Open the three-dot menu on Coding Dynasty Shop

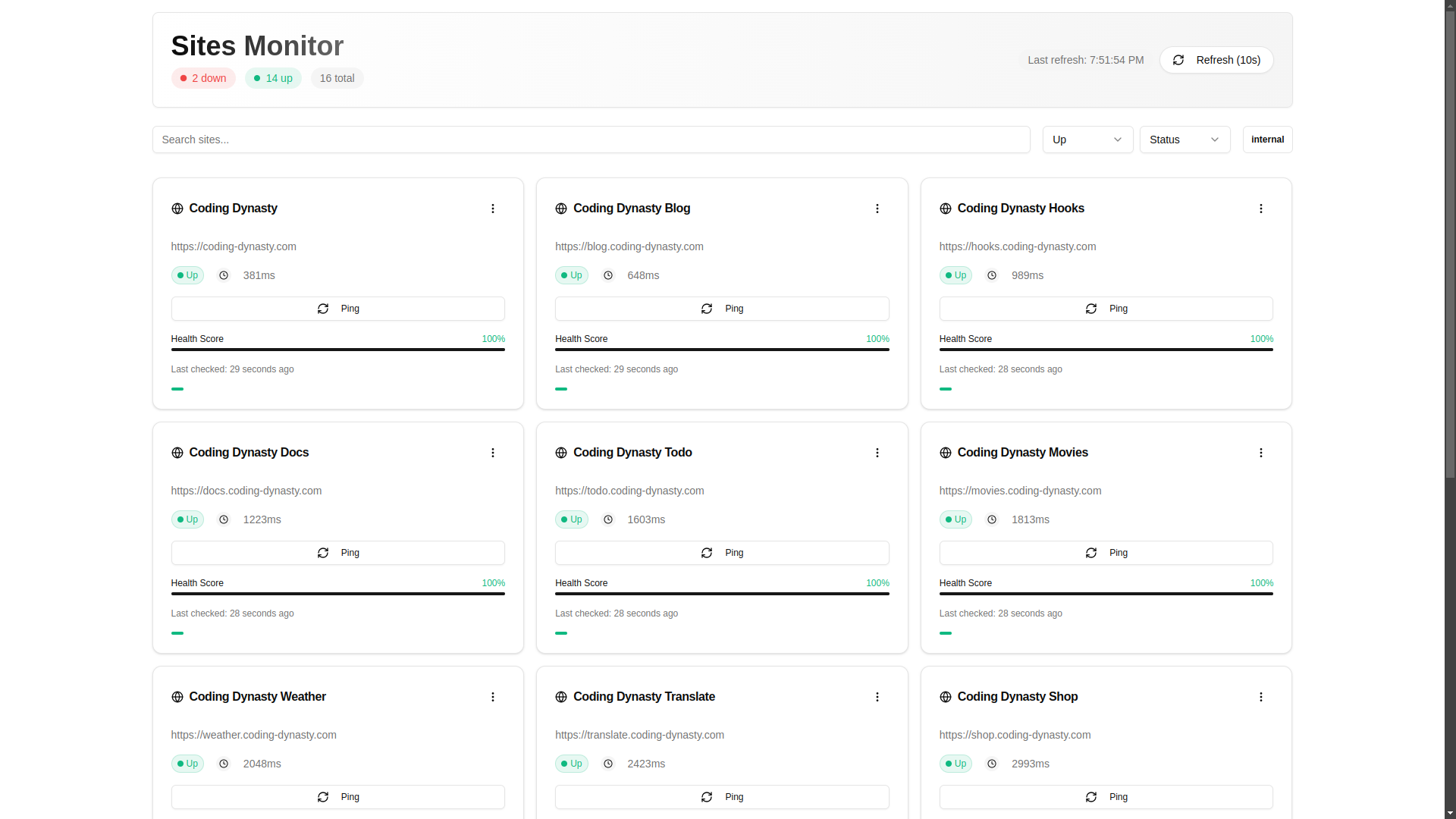pos(1261,697)
